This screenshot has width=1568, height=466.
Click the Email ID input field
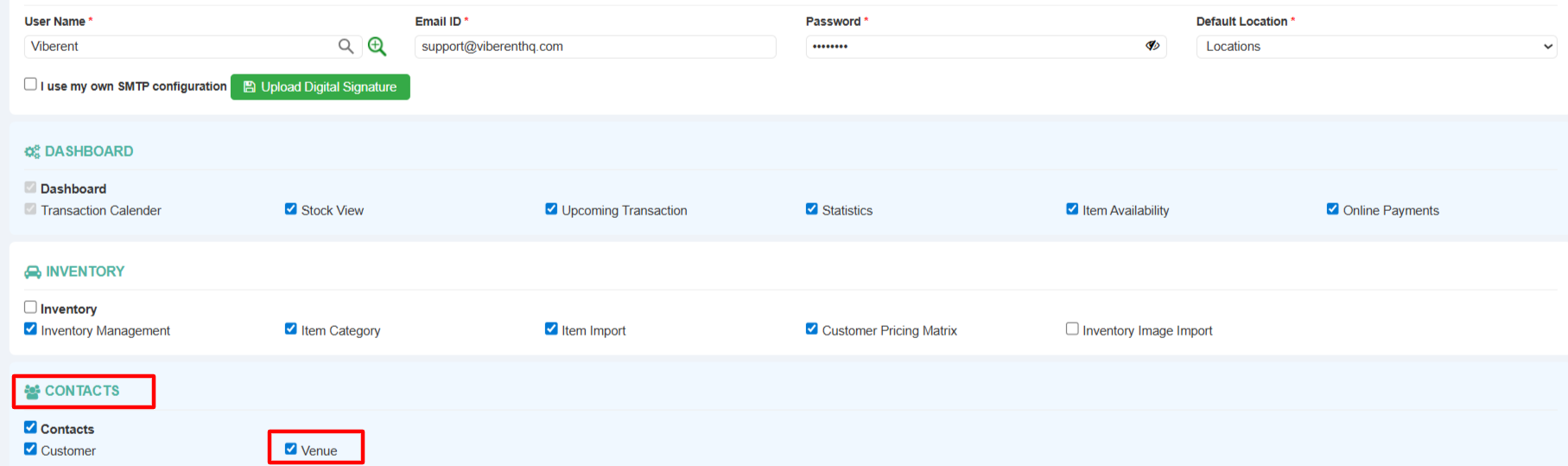[595, 47]
